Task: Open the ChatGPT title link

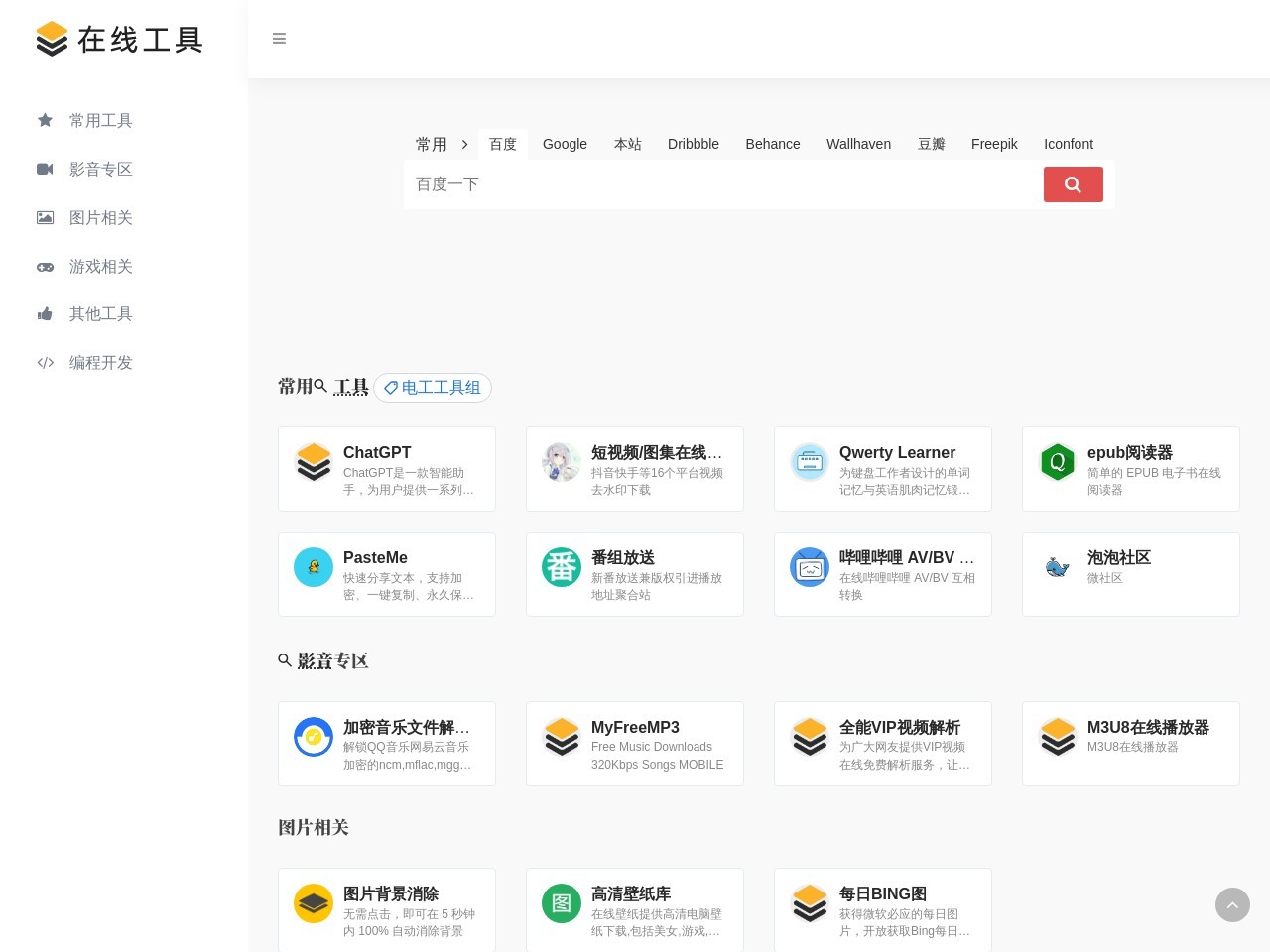Action: 377,452
